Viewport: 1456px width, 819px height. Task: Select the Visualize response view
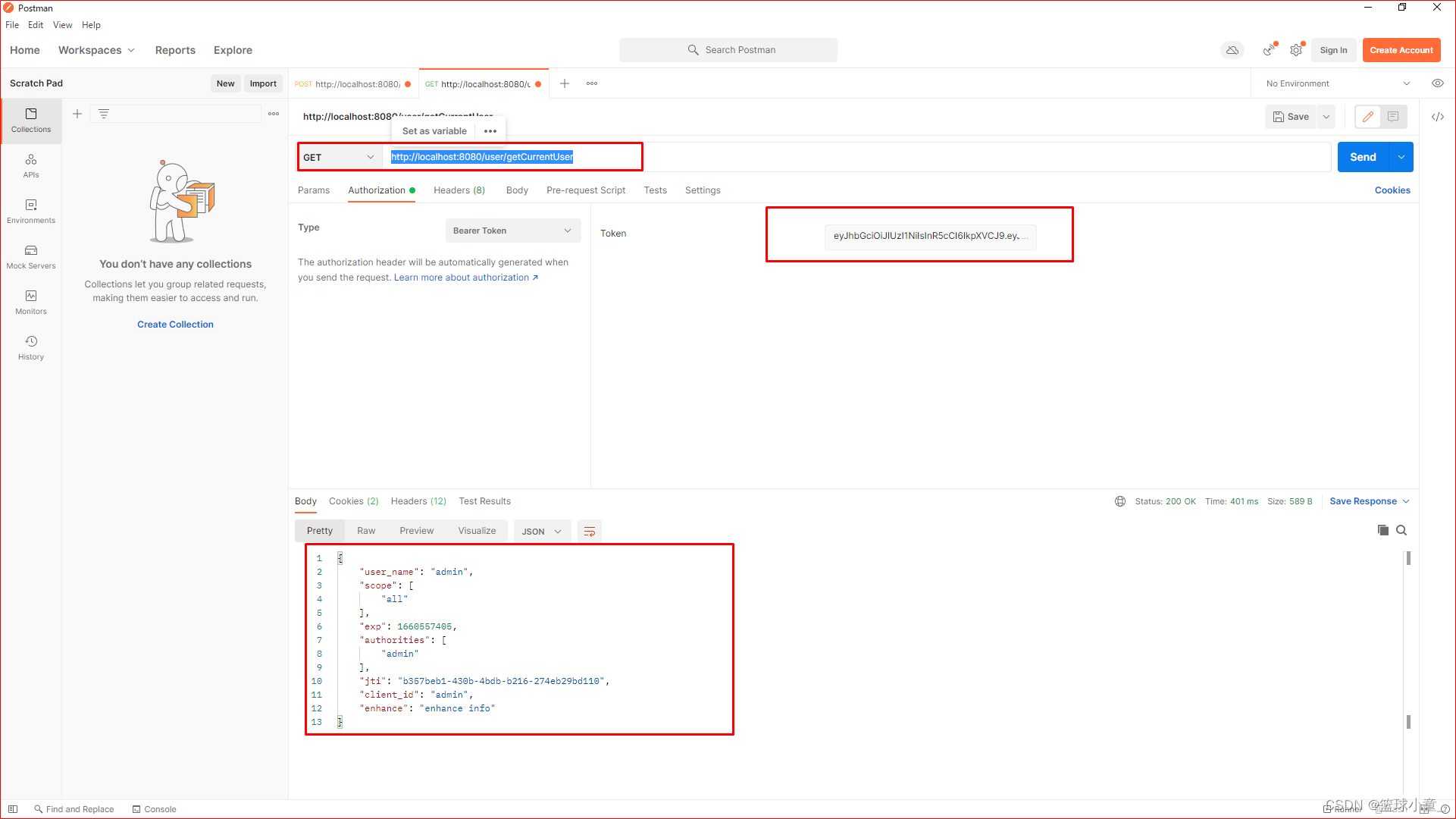coord(477,531)
